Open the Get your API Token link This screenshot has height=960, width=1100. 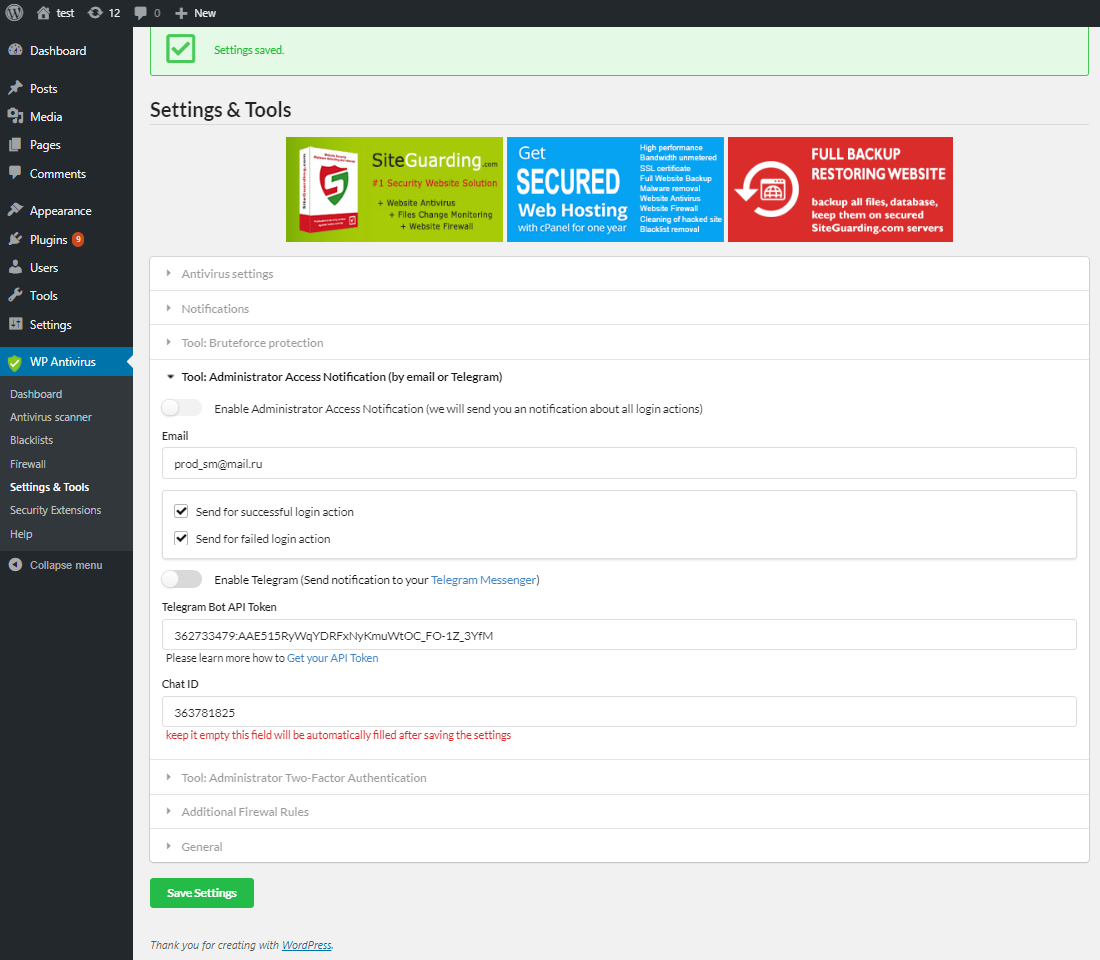pyautogui.click(x=333, y=658)
